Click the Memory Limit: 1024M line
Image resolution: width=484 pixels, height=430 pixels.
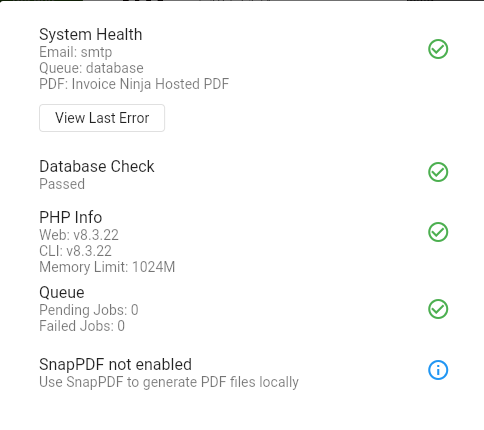pos(107,267)
